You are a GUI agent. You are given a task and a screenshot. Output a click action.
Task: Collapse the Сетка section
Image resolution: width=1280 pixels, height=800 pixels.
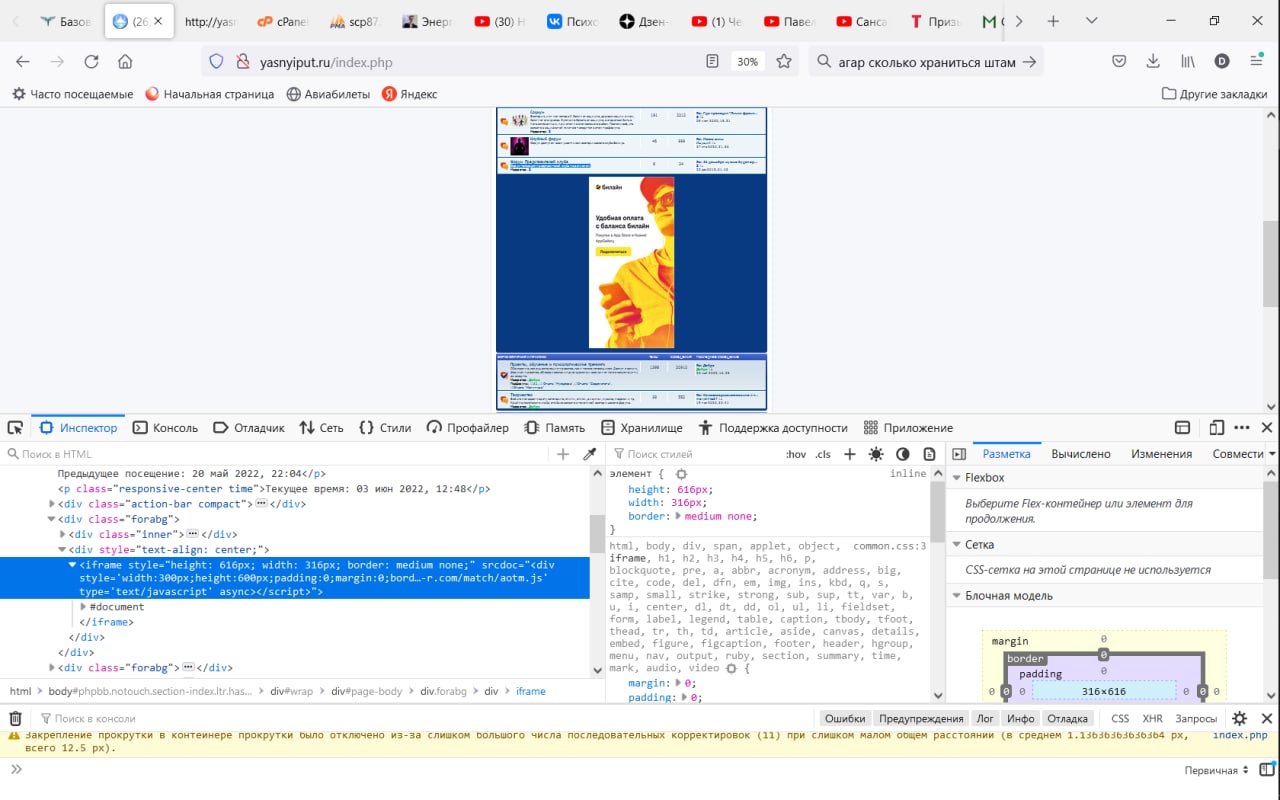pyautogui.click(x=956, y=545)
